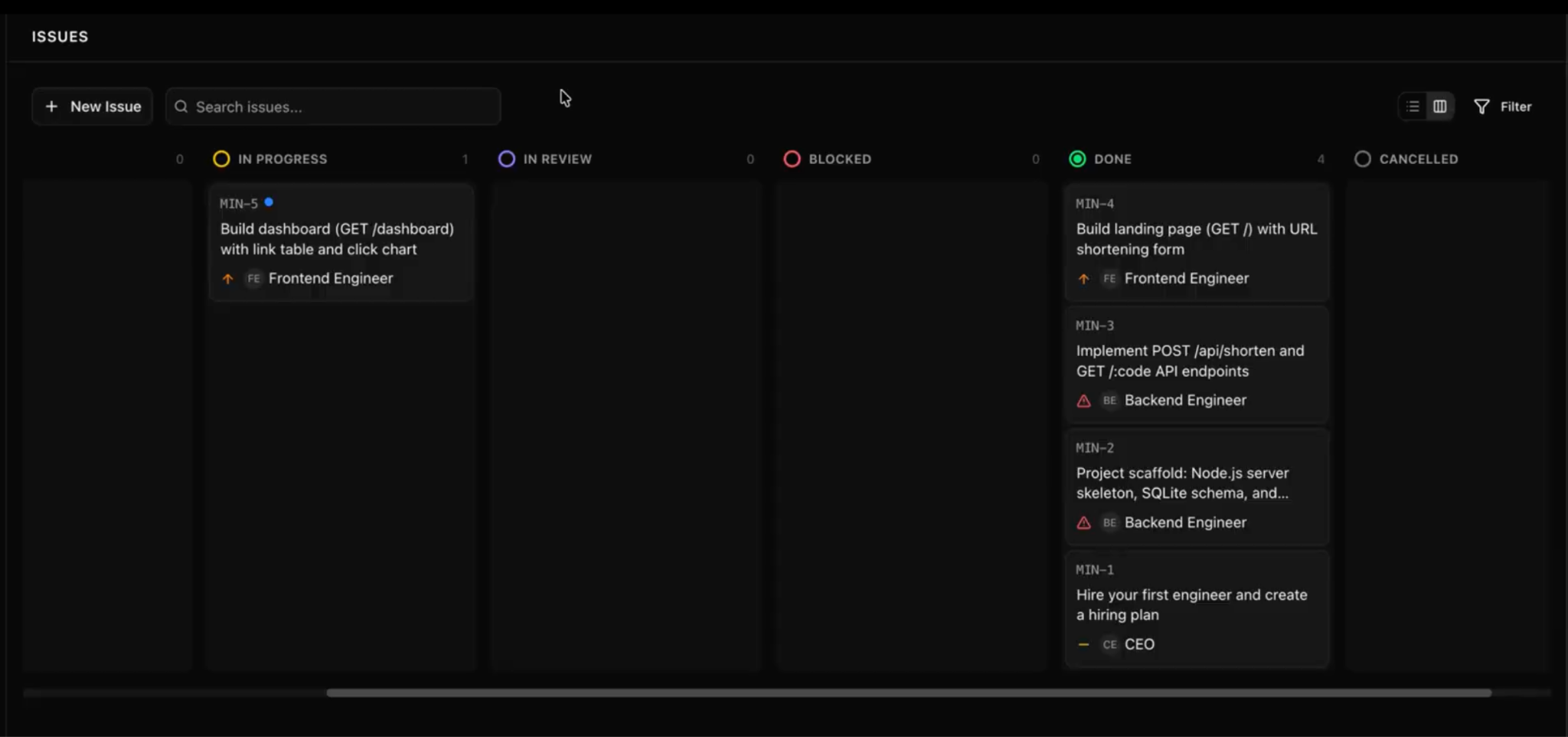The height and width of the screenshot is (737, 1568).
Task: Switch to list view layout
Action: coord(1412,106)
